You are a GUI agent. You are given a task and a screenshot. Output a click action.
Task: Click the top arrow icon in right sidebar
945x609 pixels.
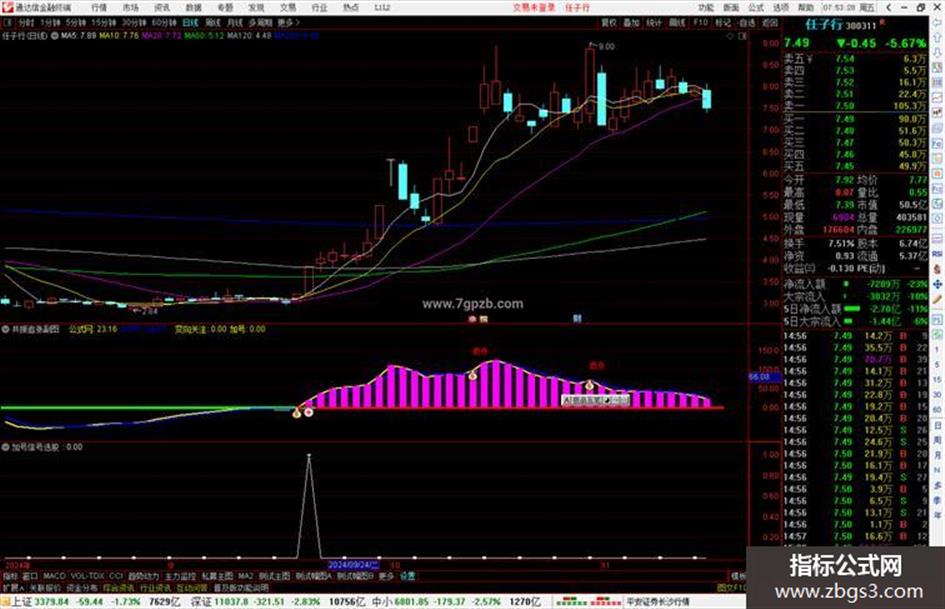pyautogui.click(x=938, y=22)
